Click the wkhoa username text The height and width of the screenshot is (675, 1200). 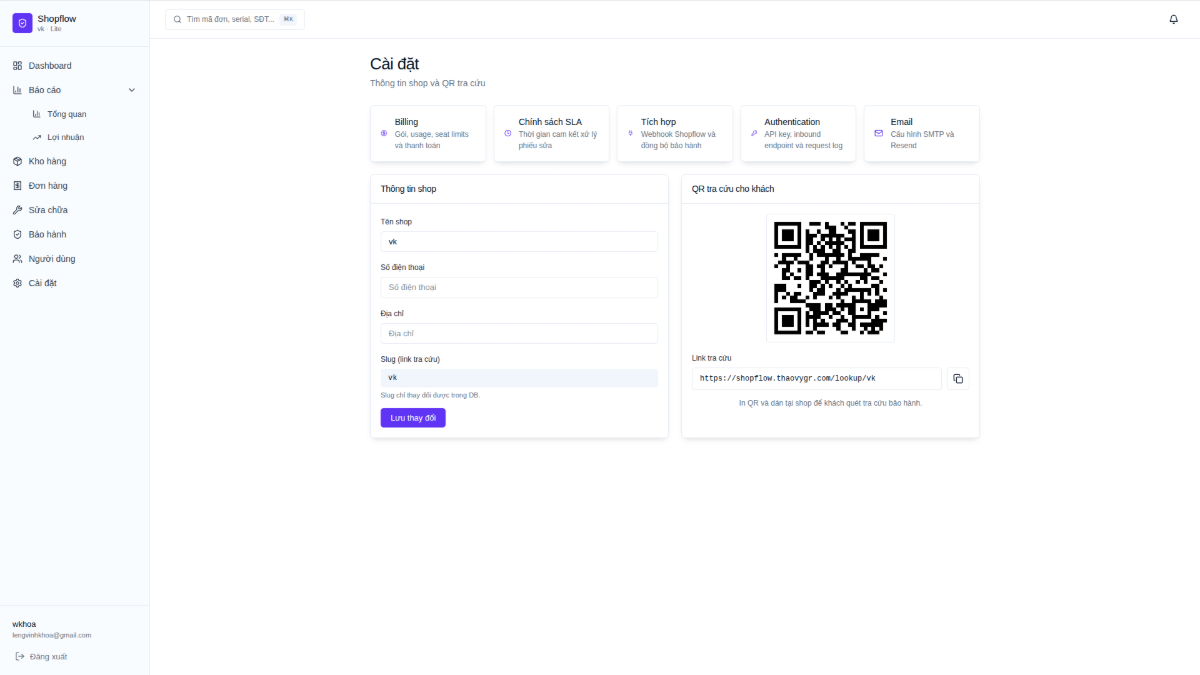click(24, 624)
